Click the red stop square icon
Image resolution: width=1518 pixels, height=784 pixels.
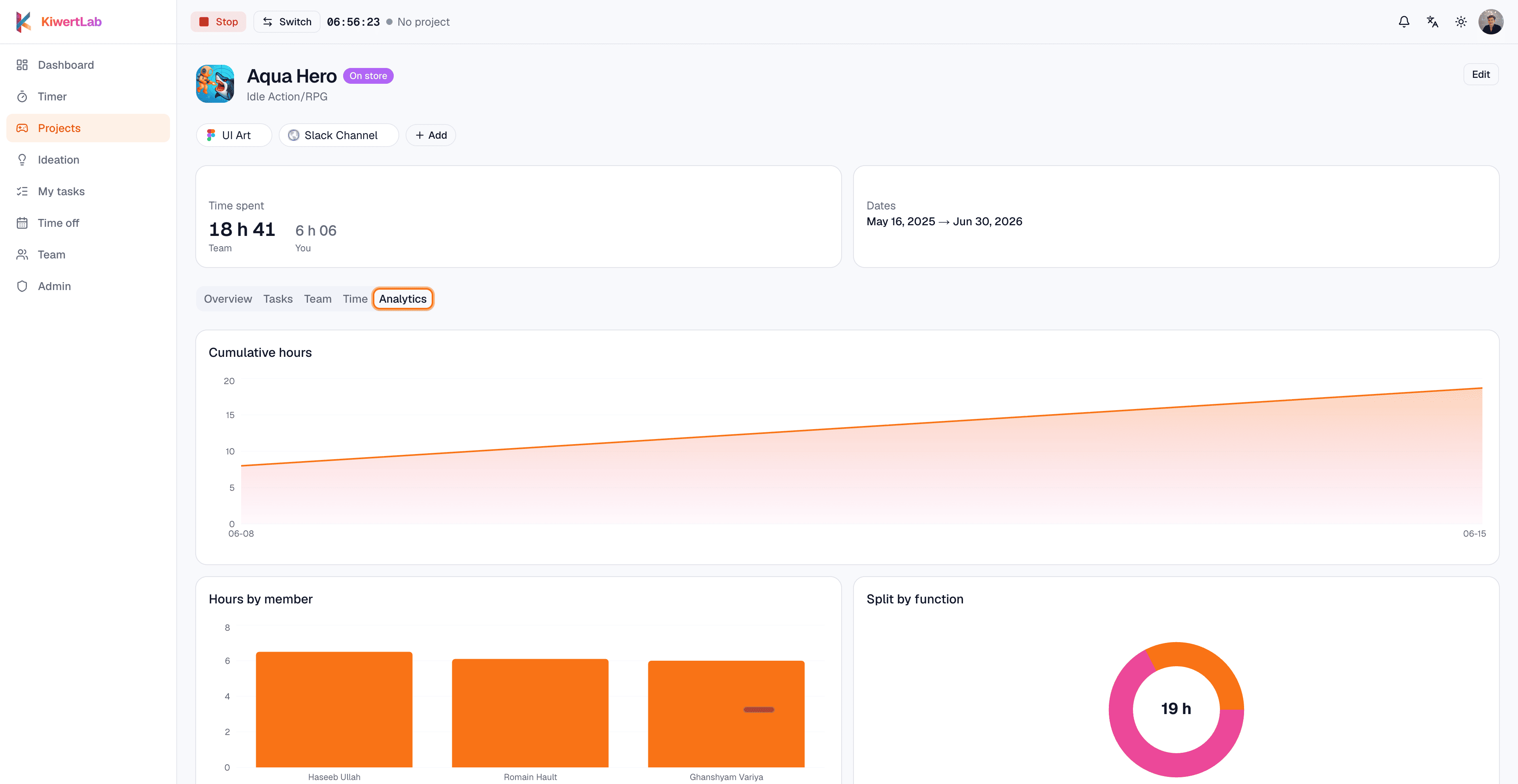pos(204,22)
